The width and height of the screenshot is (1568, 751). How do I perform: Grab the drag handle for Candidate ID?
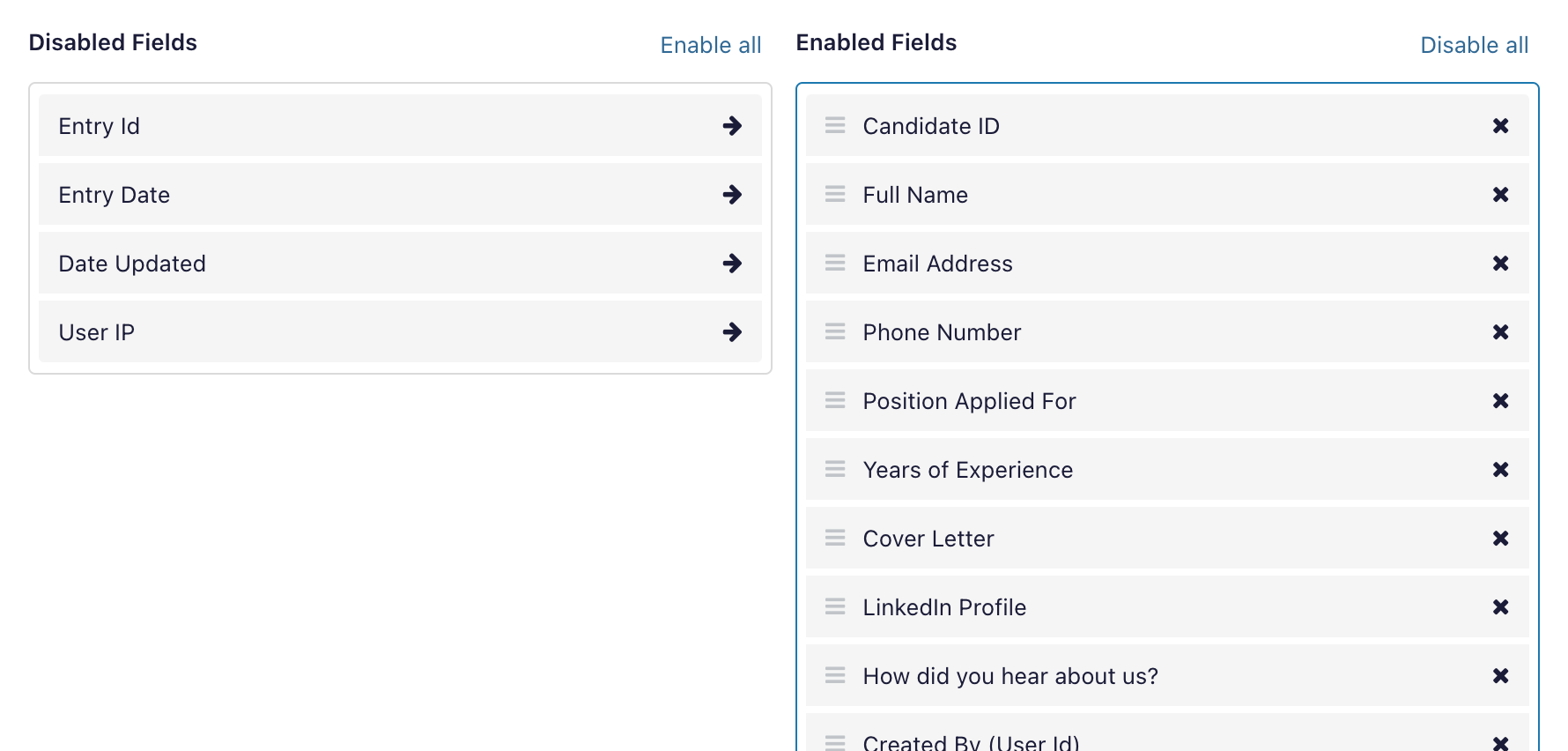click(x=835, y=126)
